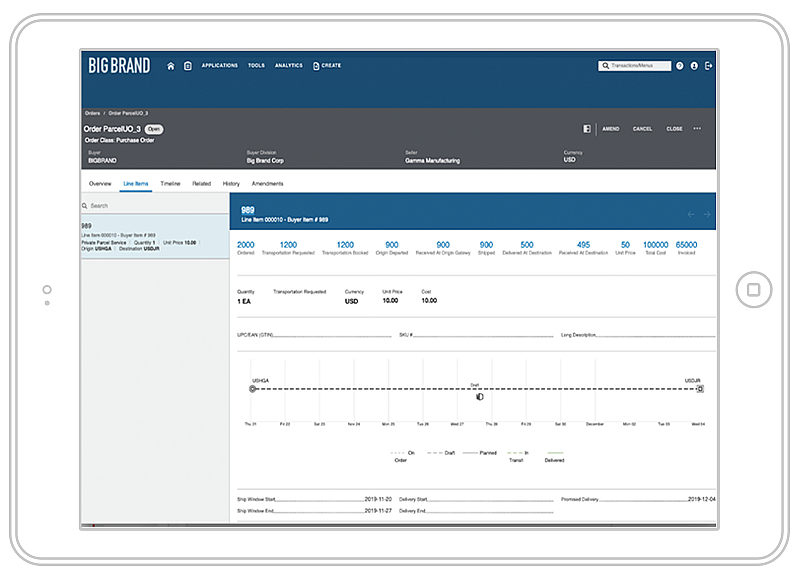Viewport: 800px width, 581px height.
Task: Advance to next line item with right arrow
Action: coord(708,213)
